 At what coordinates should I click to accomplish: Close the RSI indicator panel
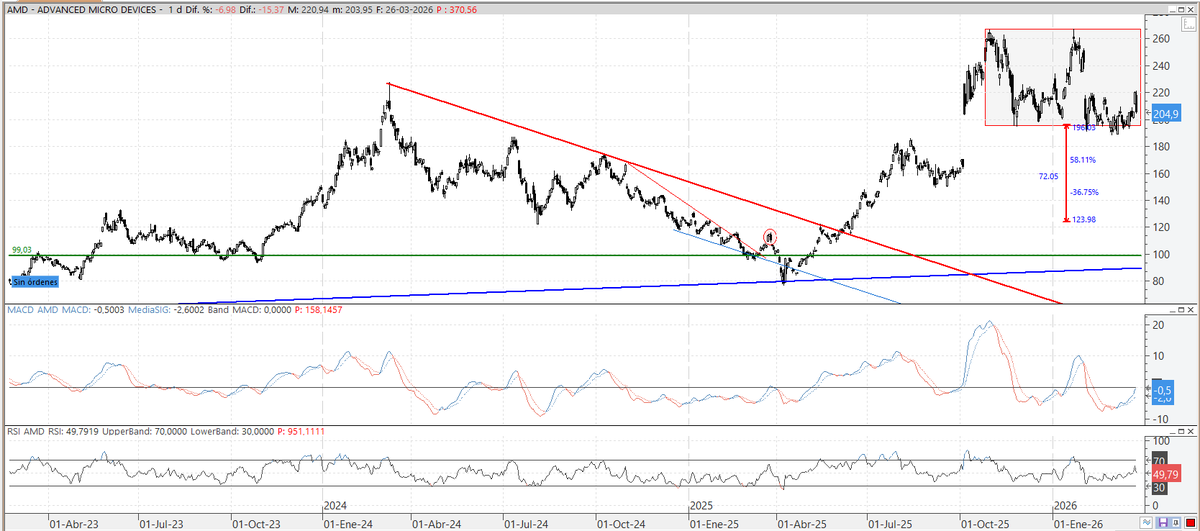coord(1190,431)
